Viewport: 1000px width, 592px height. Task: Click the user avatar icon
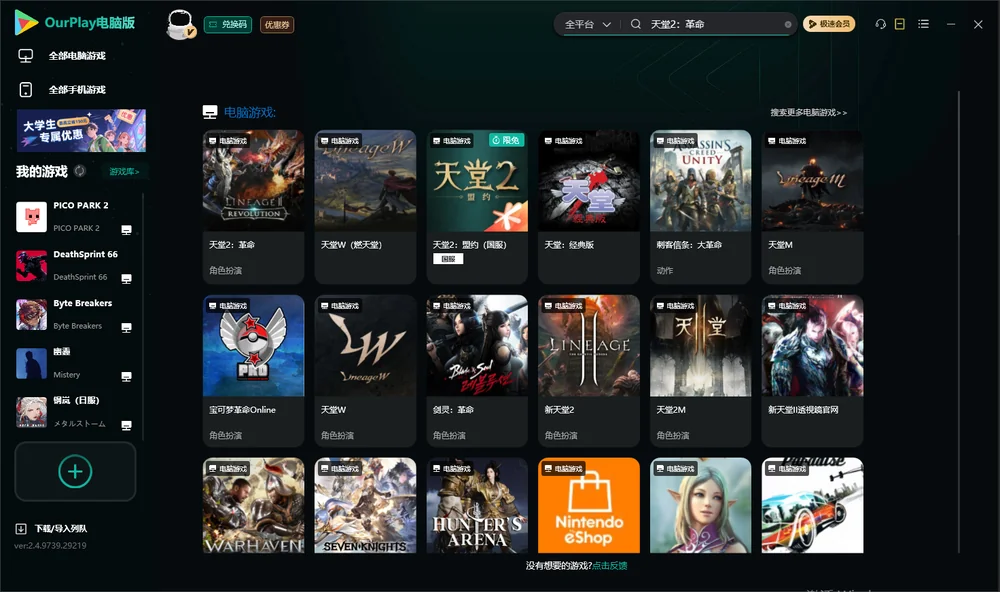(180, 24)
